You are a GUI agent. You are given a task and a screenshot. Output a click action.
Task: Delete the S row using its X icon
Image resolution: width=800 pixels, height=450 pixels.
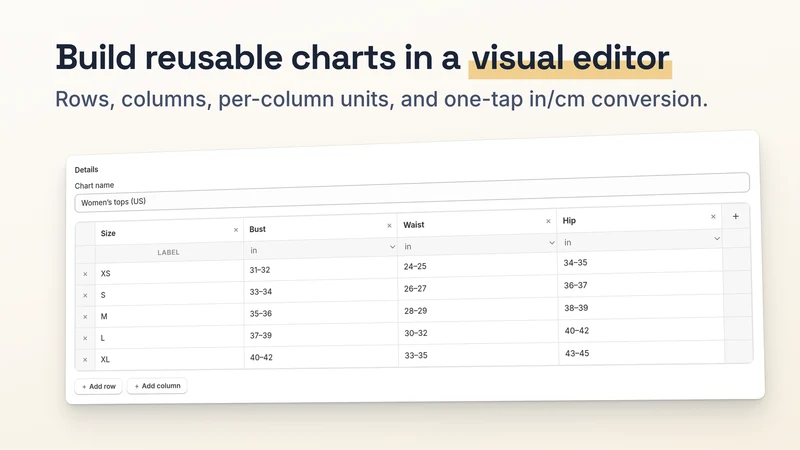pyautogui.click(x=85, y=296)
